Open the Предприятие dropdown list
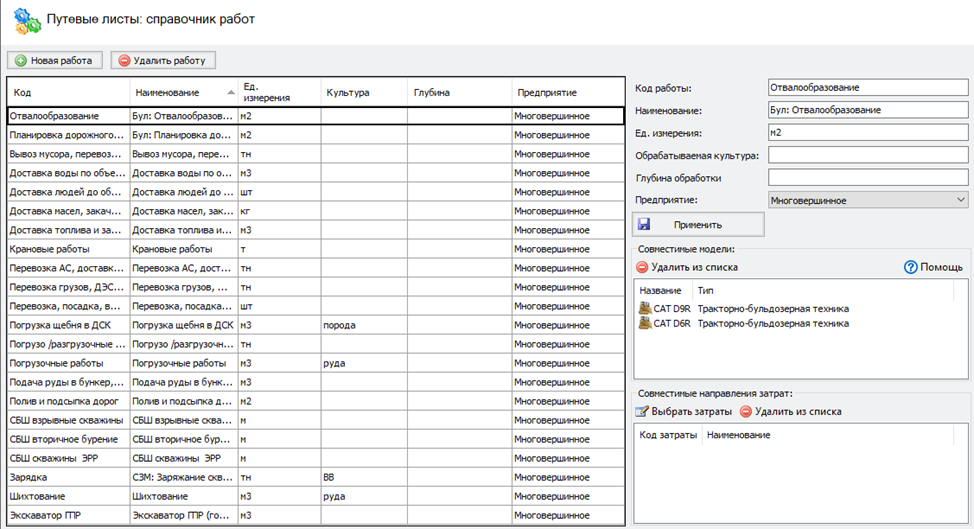Viewport: 974px width, 529px height. click(x=961, y=200)
